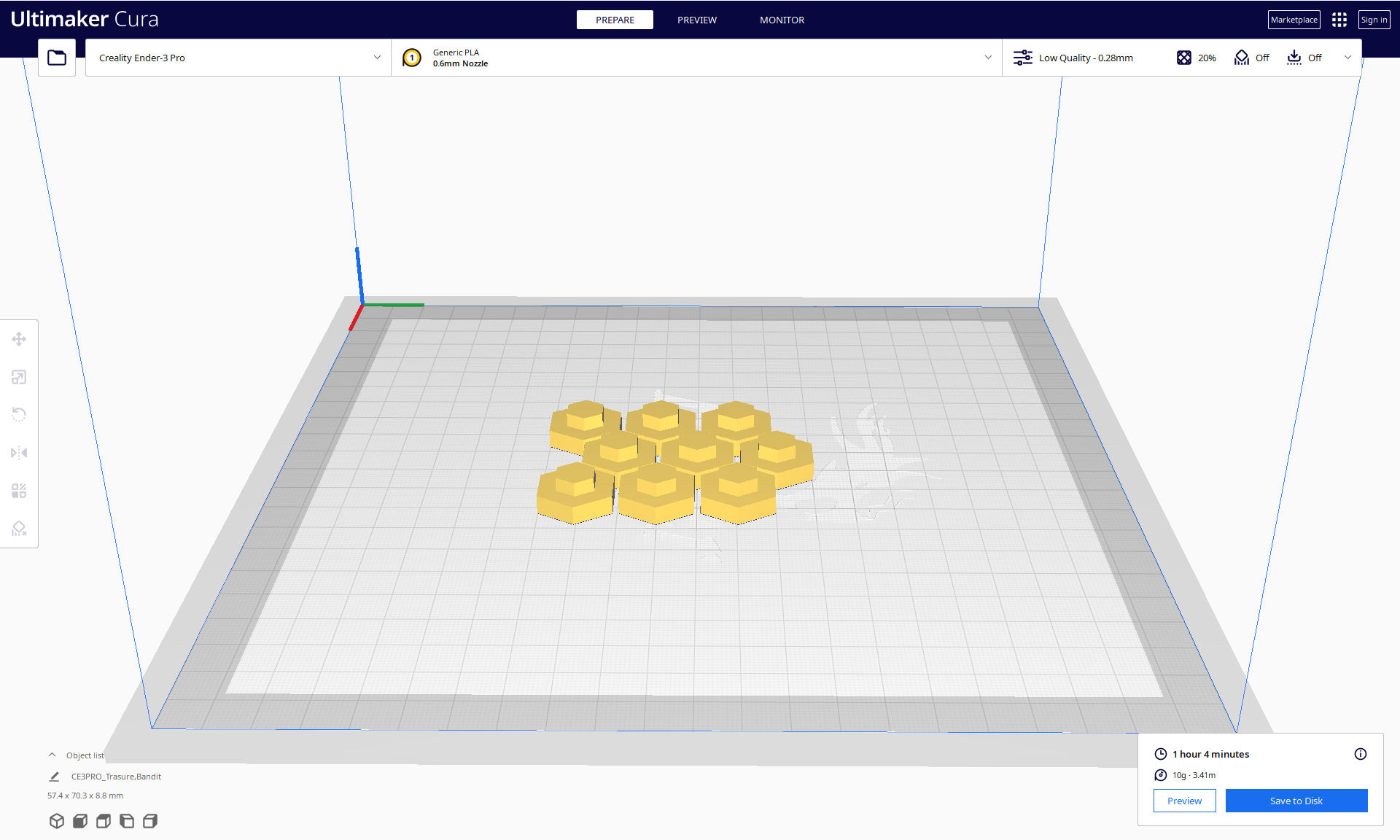Switch to the PREVIEW stage tab
The image size is (1400, 840).
tap(696, 20)
